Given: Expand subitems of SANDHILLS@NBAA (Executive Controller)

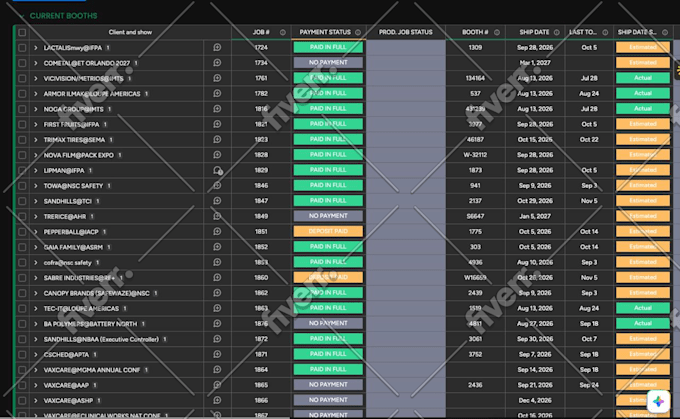Looking at the screenshot, I should (x=36, y=339).
